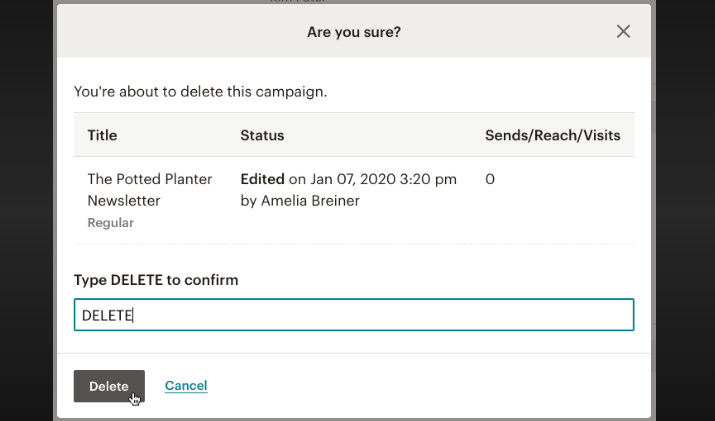This screenshot has height=421, width=715.
Task: Click the Delete button to confirm
Action: [x=109, y=386]
